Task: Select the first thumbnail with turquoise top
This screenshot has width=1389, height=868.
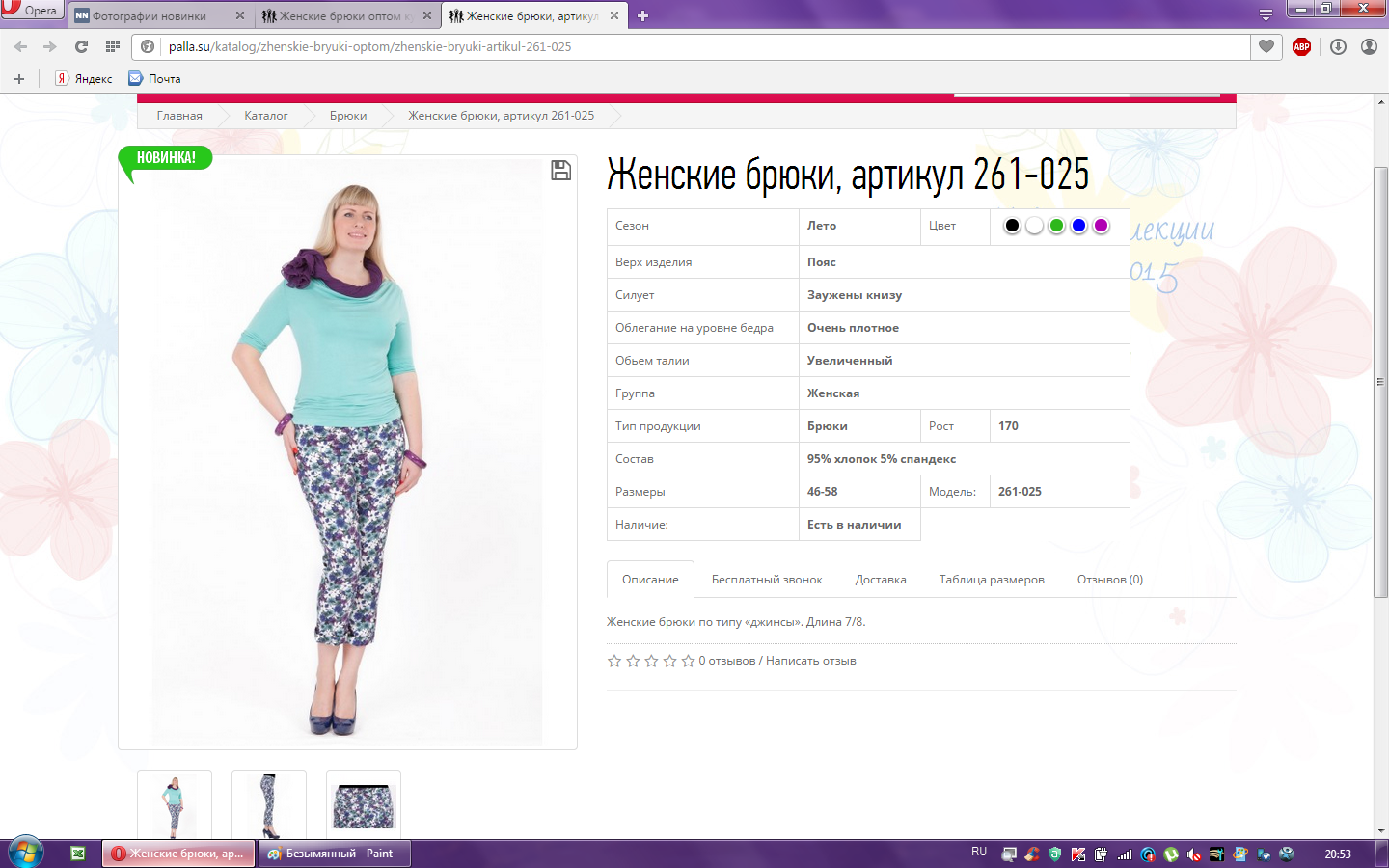Action: coord(175,804)
